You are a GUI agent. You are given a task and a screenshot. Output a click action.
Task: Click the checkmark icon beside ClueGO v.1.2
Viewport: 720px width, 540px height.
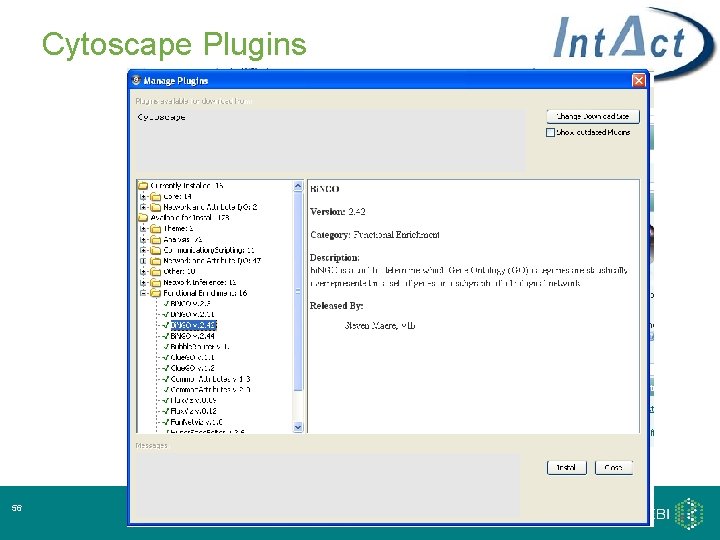coord(166,368)
